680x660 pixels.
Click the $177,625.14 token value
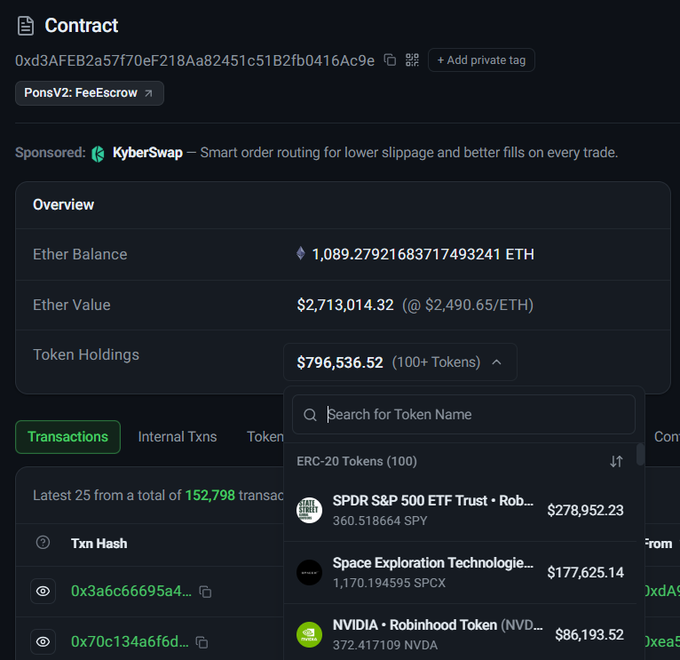click(585, 572)
